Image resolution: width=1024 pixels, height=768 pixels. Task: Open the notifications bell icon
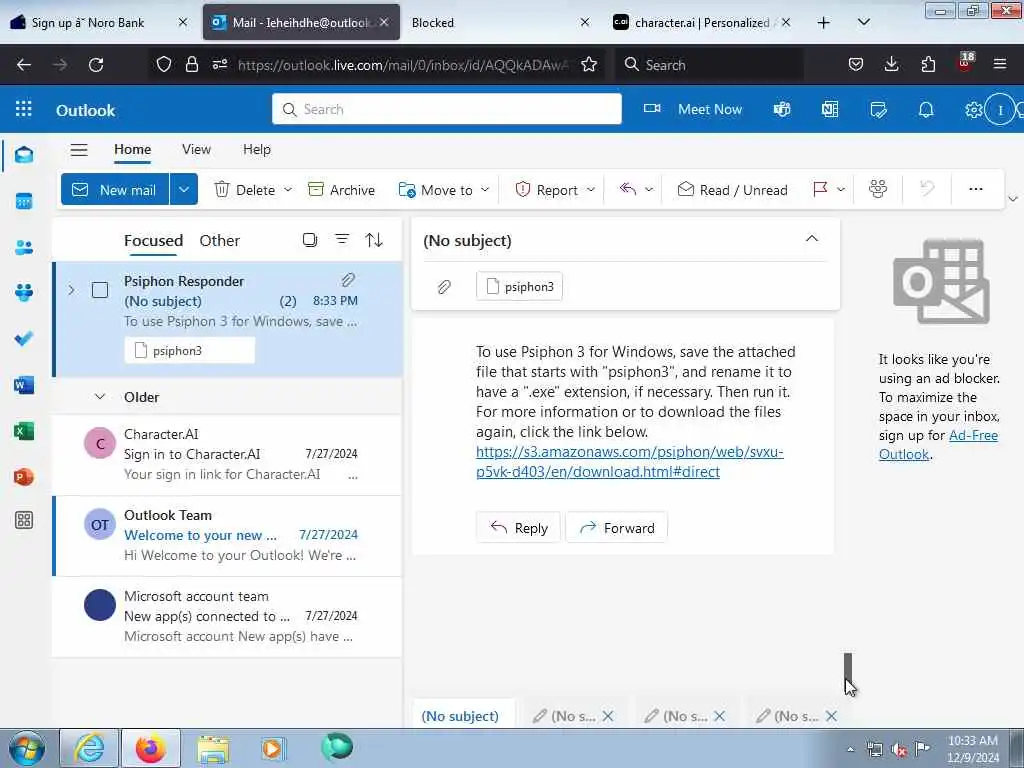tap(926, 110)
